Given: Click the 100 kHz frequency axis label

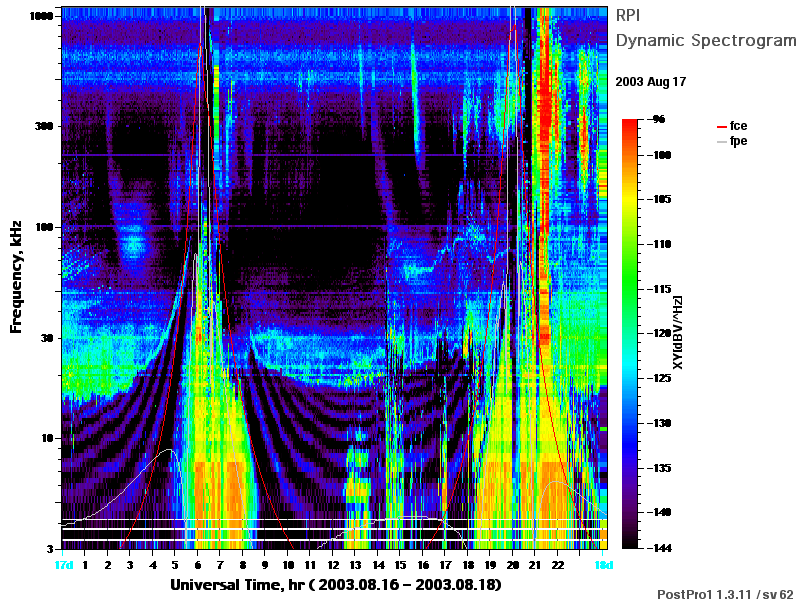Looking at the screenshot, I should tap(44, 227).
